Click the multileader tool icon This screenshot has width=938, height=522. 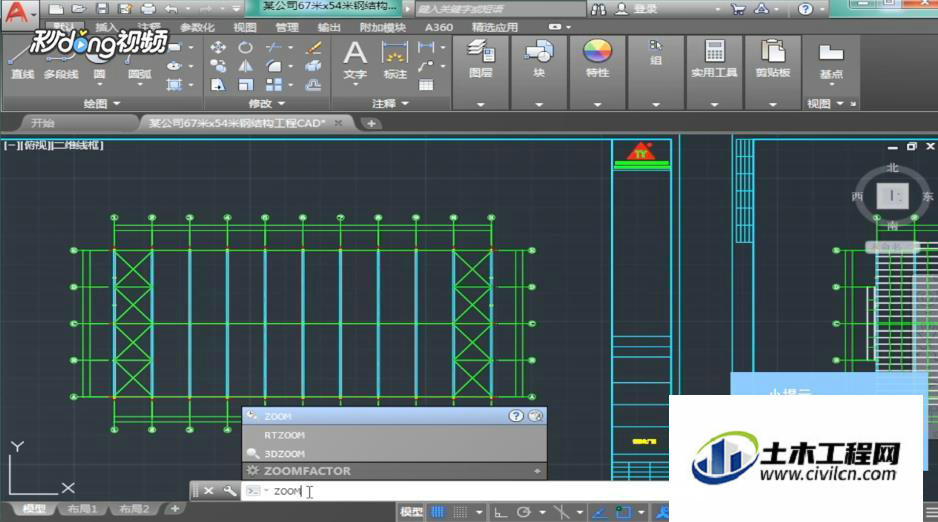tap(426, 66)
